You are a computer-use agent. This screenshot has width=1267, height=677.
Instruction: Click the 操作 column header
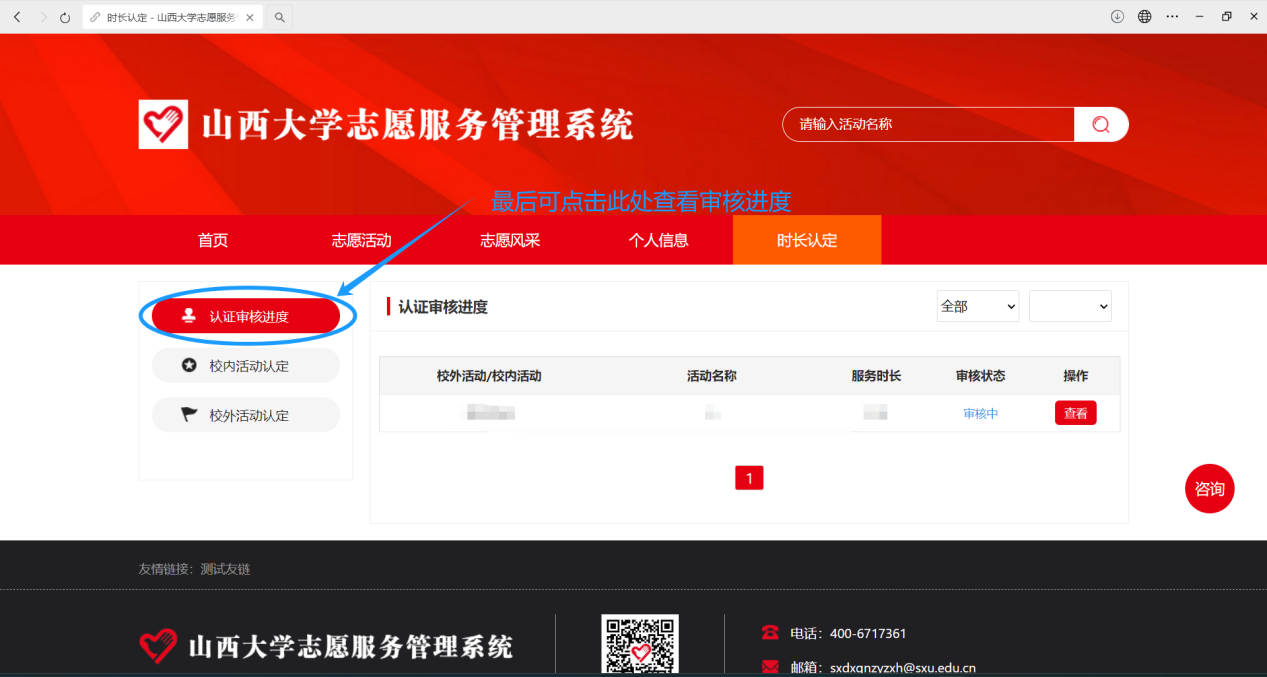pos(1076,376)
